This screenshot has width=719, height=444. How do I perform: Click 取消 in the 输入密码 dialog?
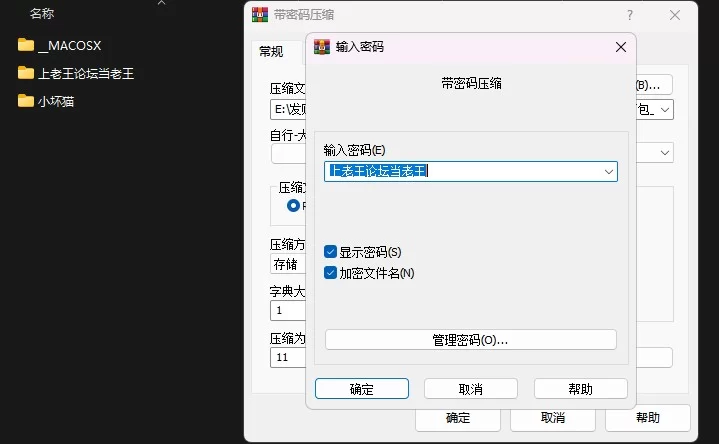click(x=471, y=389)
